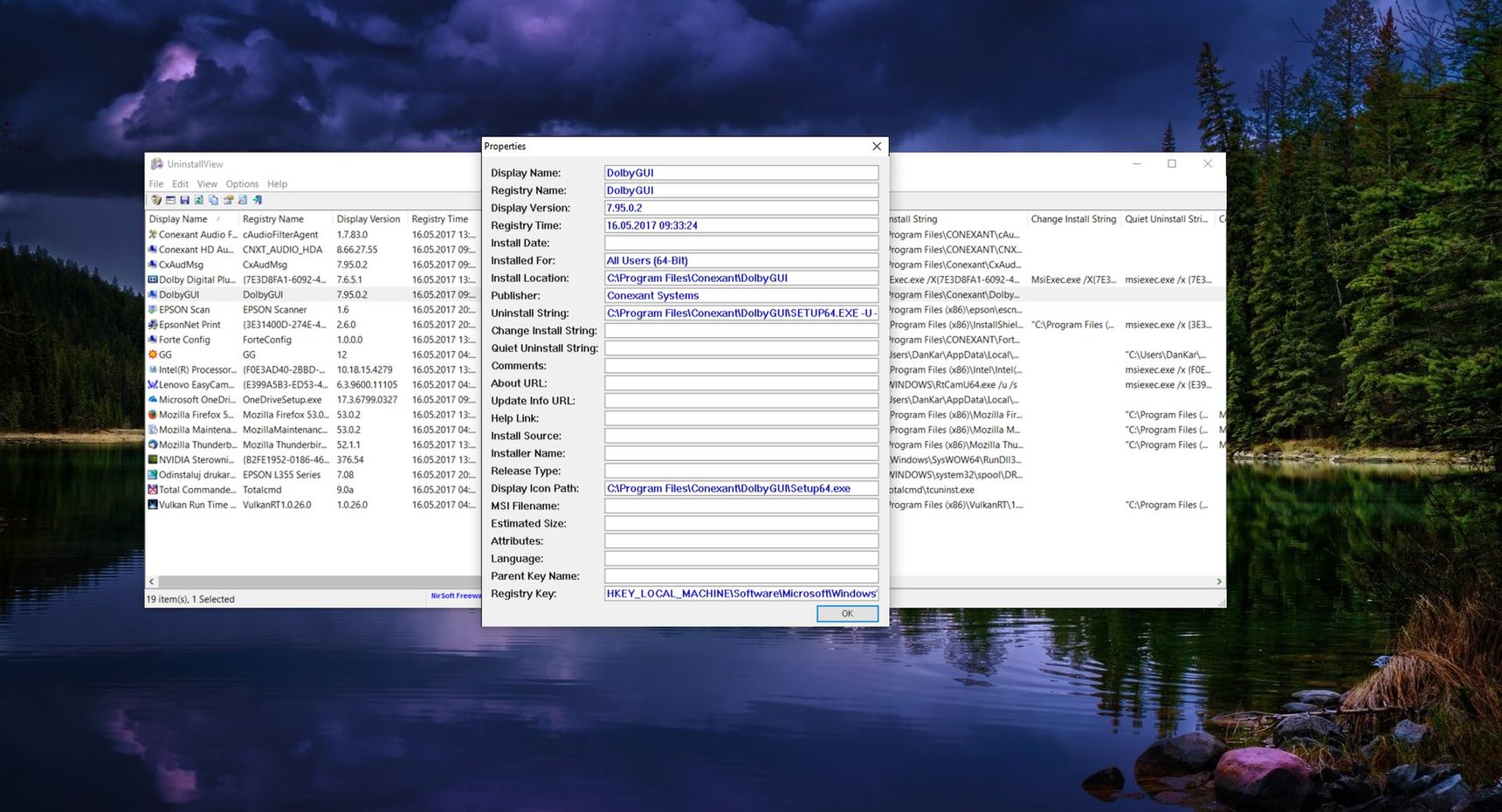This screenshot has height=812, width=1502.
Task: Sort by Quiet Uninstall String column header
Action: point(1168,219)
